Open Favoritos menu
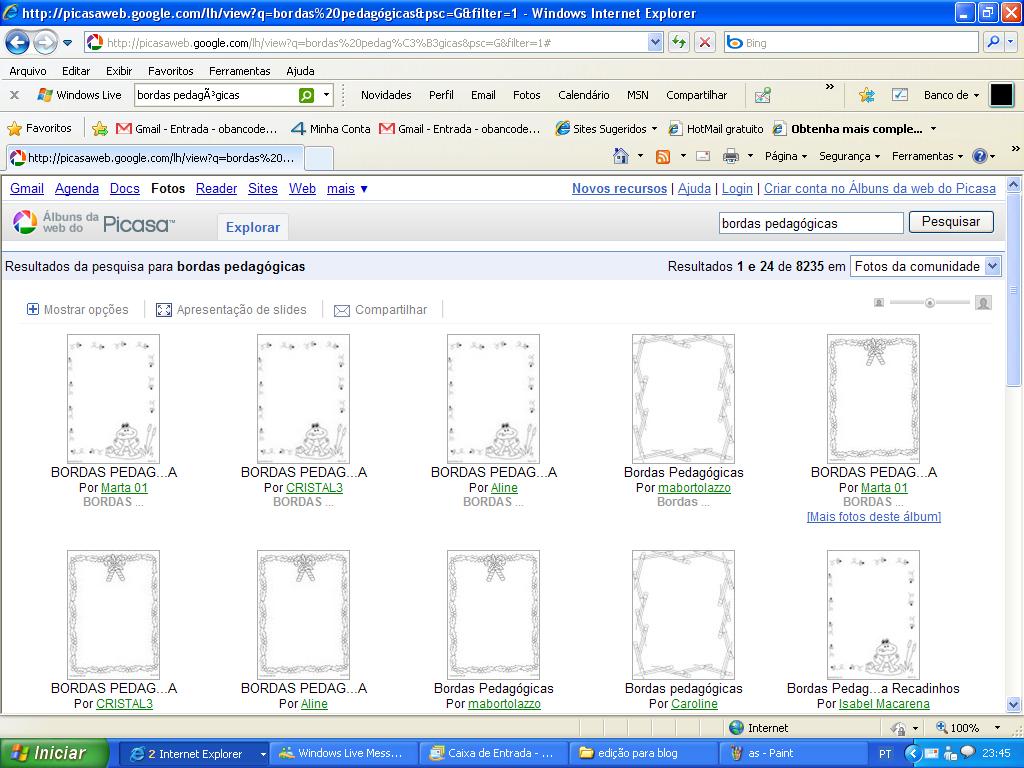The image size is (1024, 768). click(170, 71)
